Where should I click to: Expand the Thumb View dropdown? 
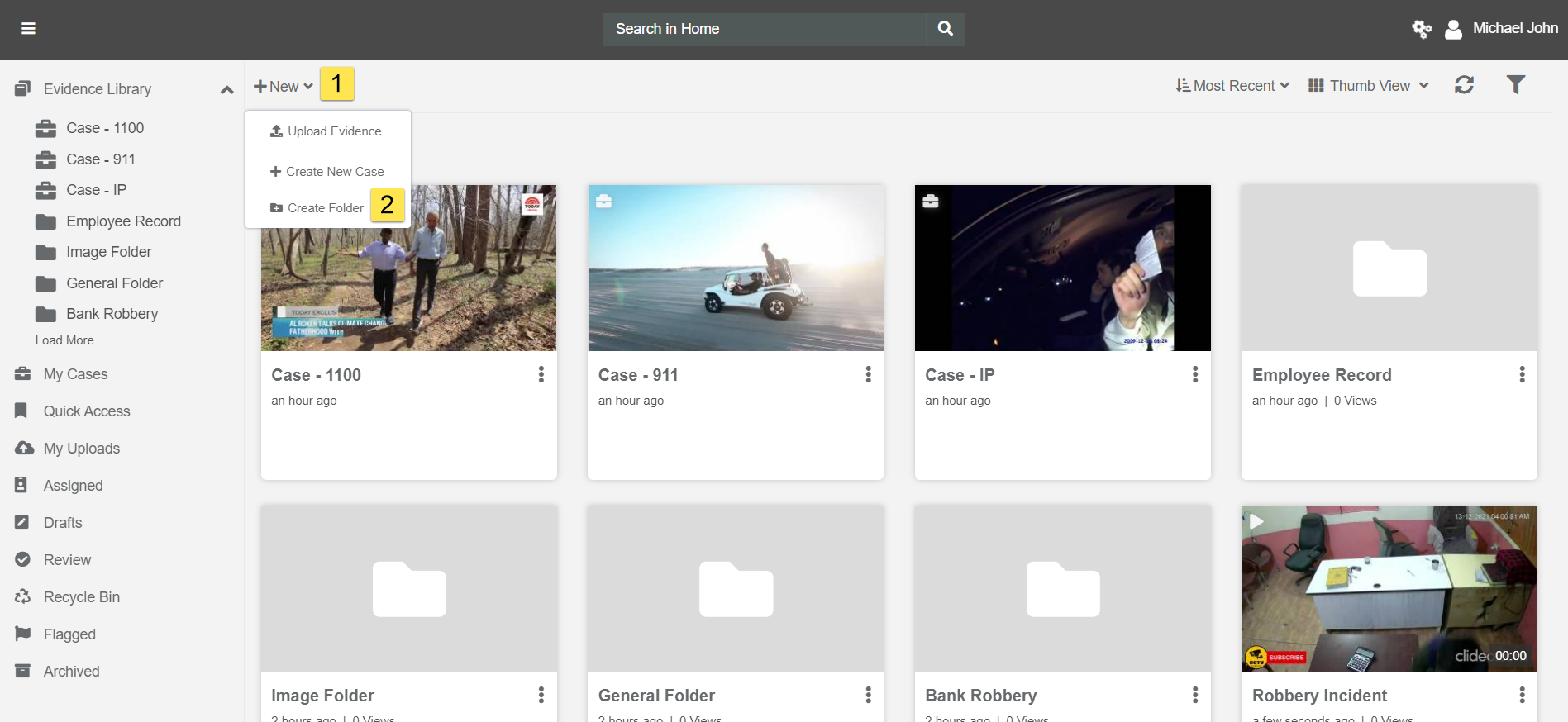coord(1369,86)
